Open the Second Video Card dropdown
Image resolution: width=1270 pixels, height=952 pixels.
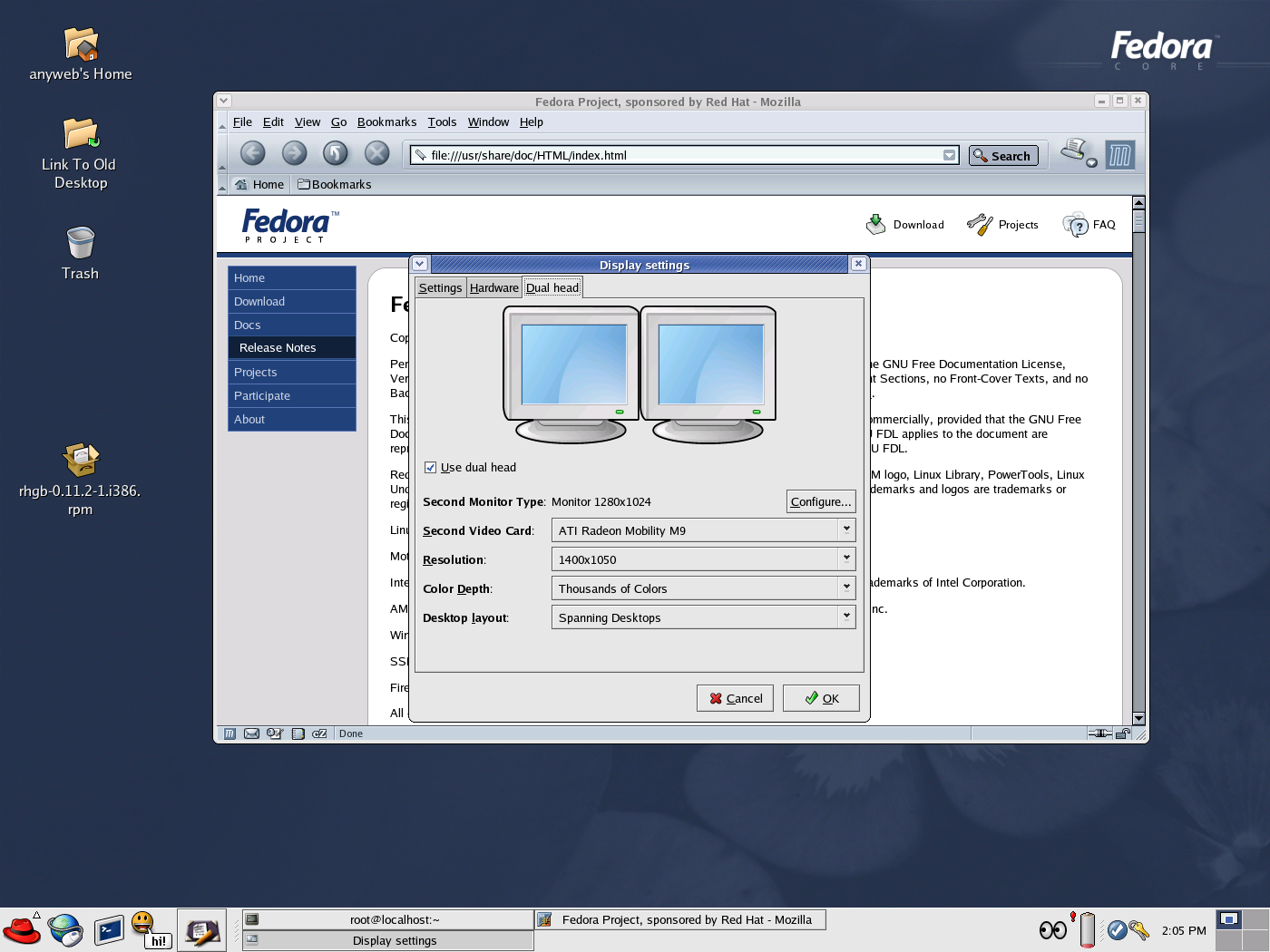click(703, 530)
